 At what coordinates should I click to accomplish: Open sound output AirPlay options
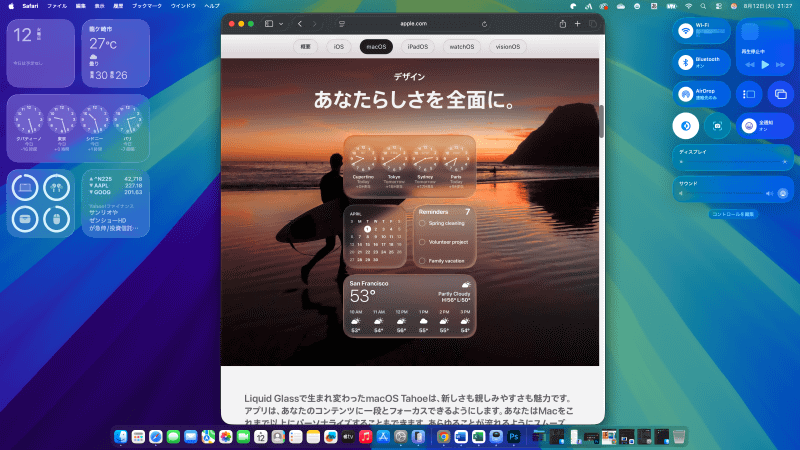point(783,193)
